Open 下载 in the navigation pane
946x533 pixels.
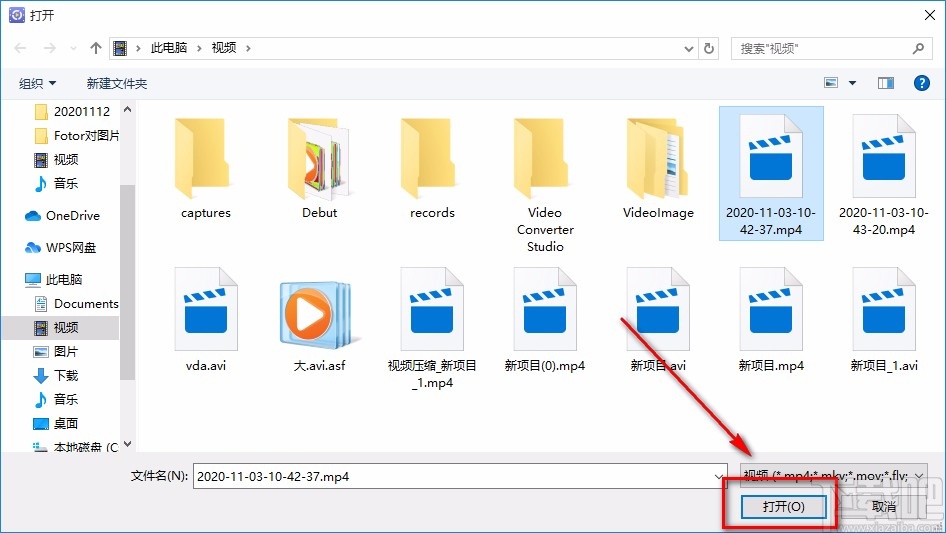(57, 375)
